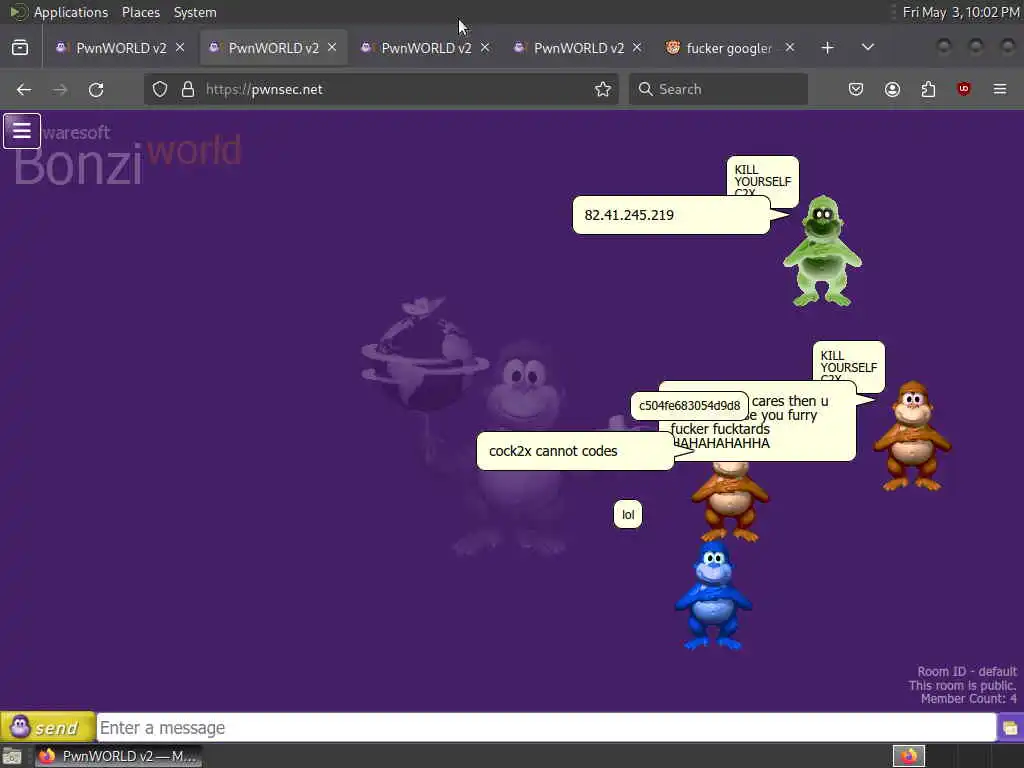
Task: Click the Firefox icon in bottom panel tray
Action: tap(908, 756)
